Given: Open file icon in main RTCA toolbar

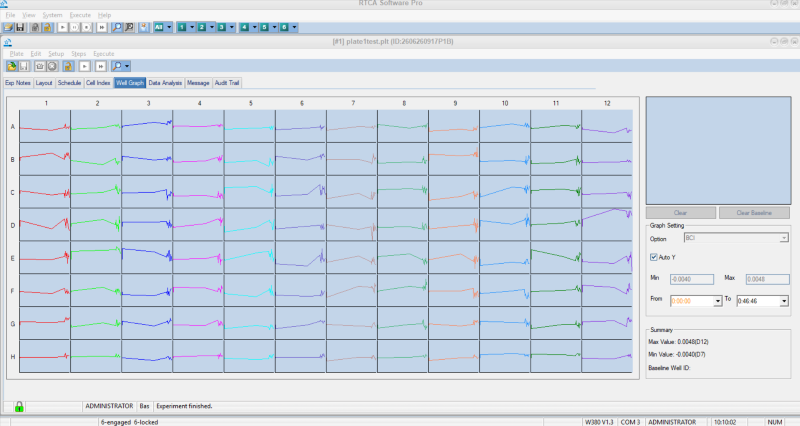Looking at the screenshot, I should click(x=8, y=28).
